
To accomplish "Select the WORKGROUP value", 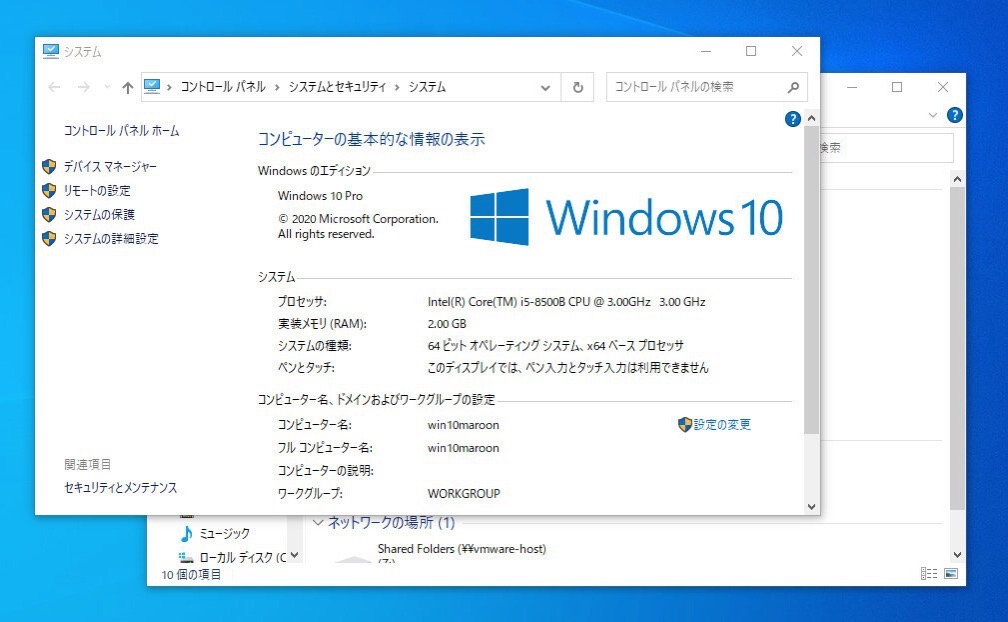I will (x=464, y=493).
